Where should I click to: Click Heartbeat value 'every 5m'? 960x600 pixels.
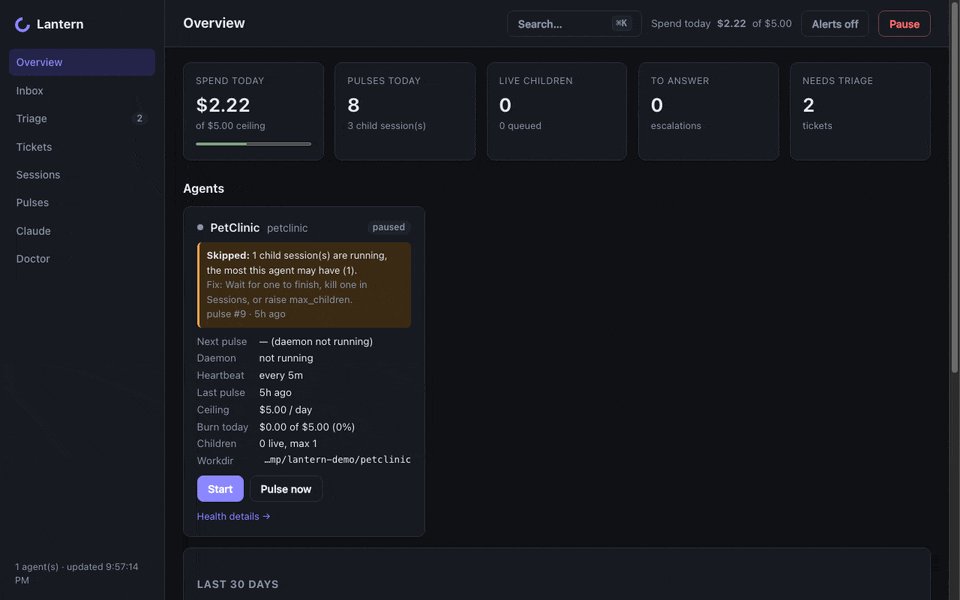(281, 375)
